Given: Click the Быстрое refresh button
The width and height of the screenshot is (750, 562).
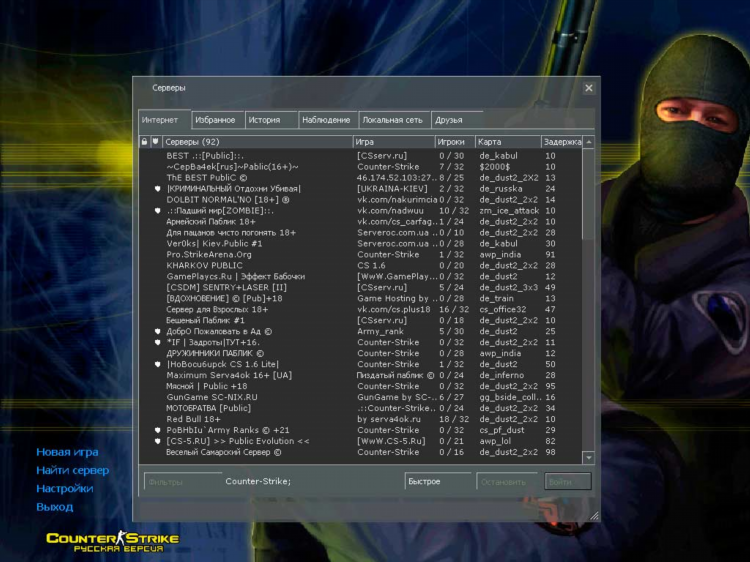Looking at the screenshot, I should pyautogui.click(x=439, y=482).
